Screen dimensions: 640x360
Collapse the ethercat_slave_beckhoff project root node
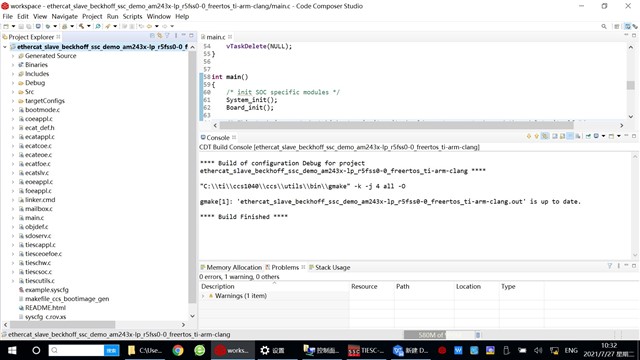(5, 47)
